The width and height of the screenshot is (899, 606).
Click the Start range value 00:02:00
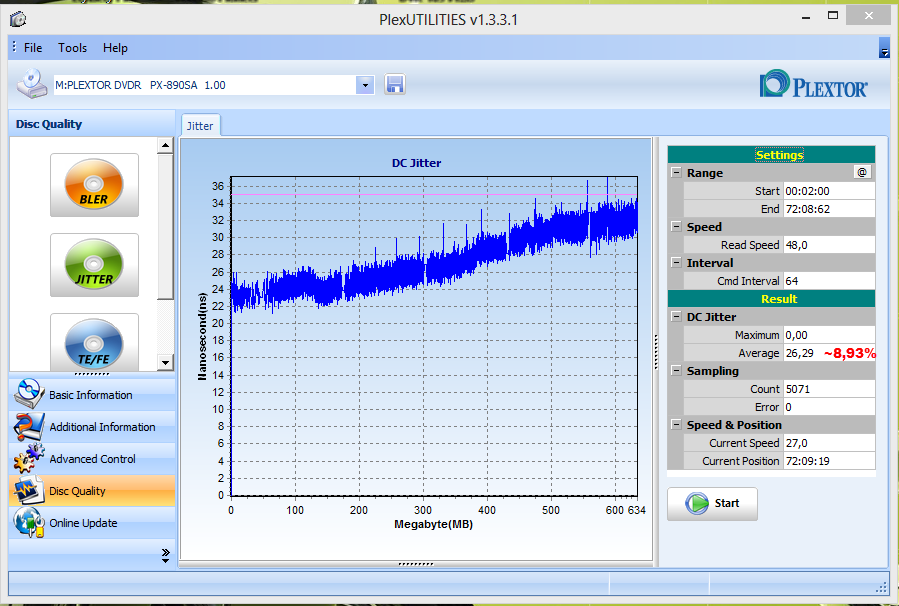(828, 191)
